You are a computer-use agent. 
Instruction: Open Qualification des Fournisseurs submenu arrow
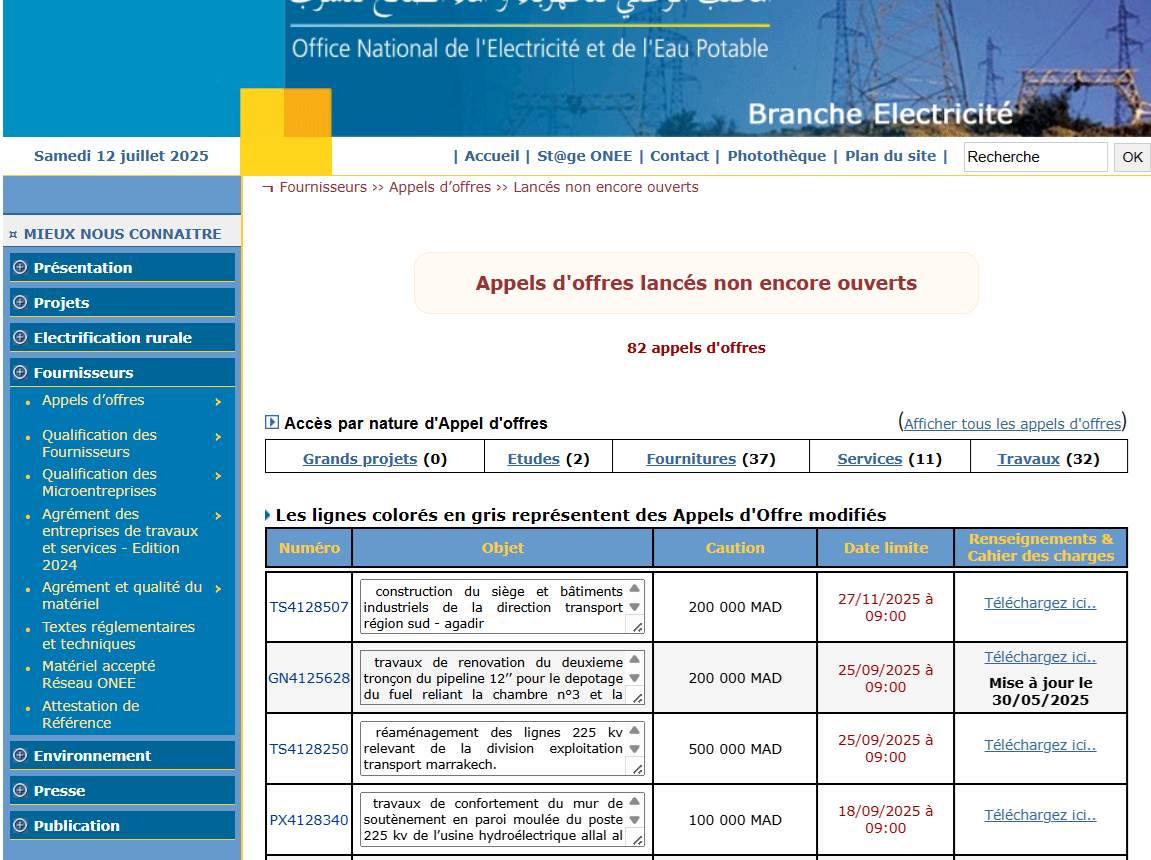click(x=218, y=437)
